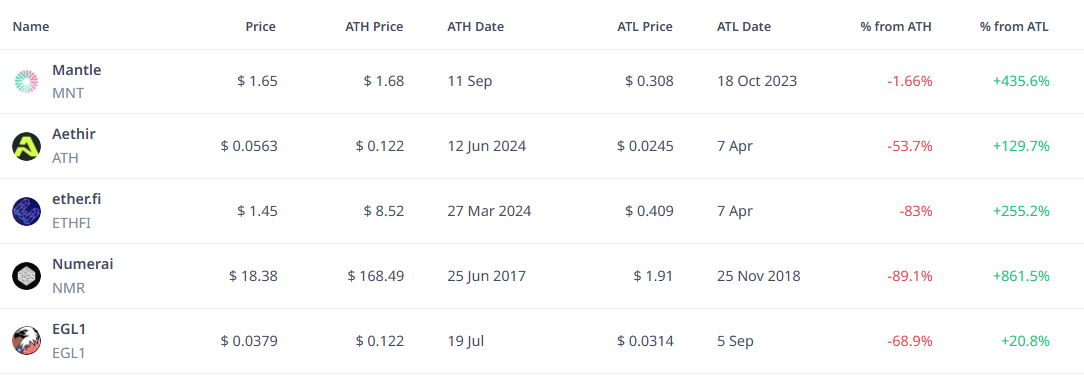Image resolution: width=1084 pixels, height=376 pixels.
Task: Sort by the Price column header
Action: [x=260, y=27]
